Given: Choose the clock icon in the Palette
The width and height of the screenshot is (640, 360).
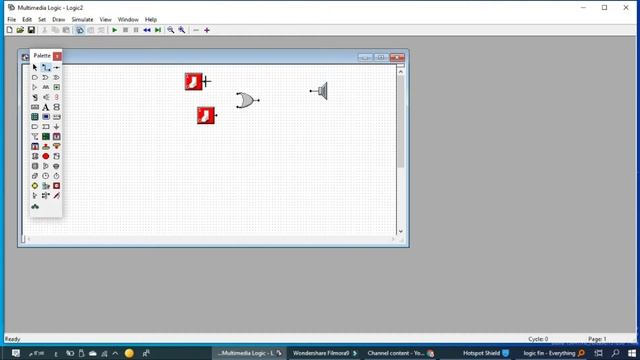Looking at the screenshot, I should (46, 176).
